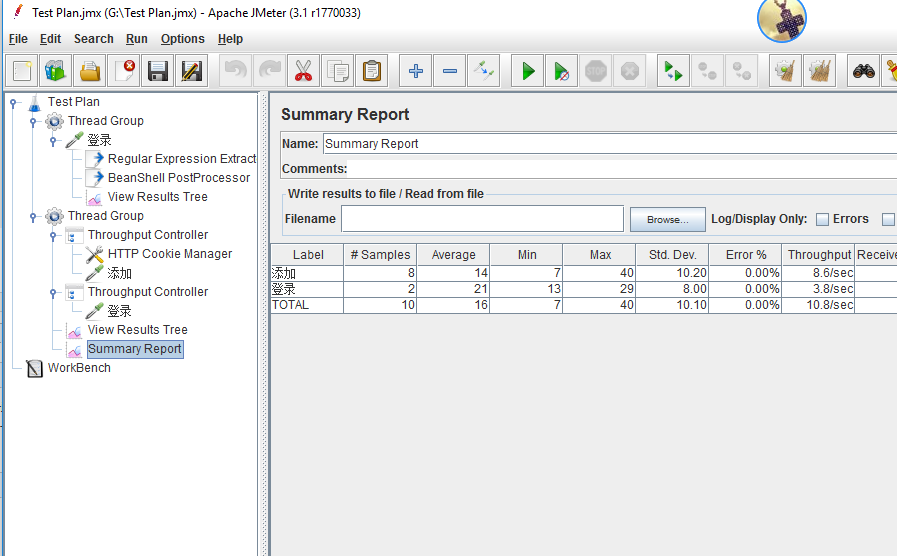
Task: Collapse the first Throughput Controller node
Action: point(53,235)
